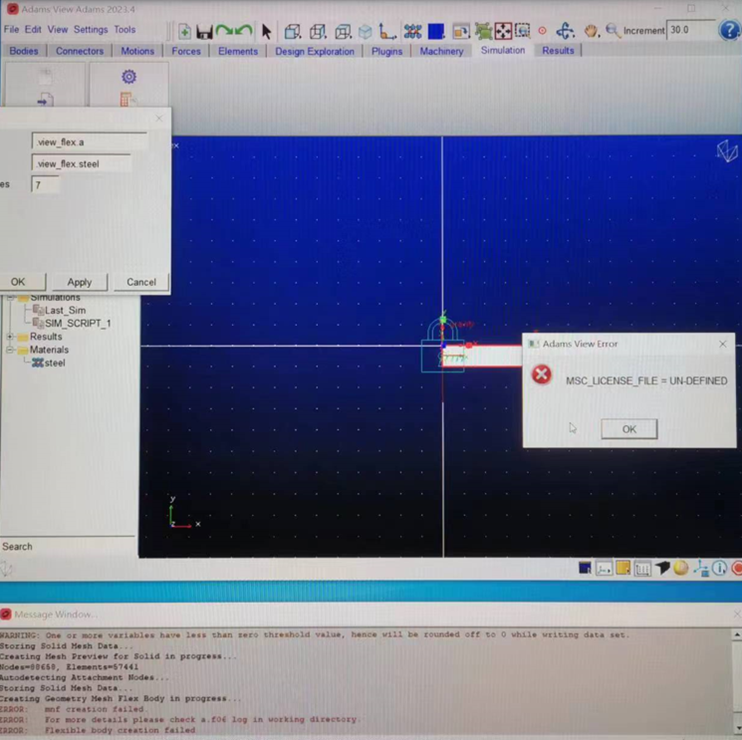Click the fit view four-arrows icon

tap(503, 31)
